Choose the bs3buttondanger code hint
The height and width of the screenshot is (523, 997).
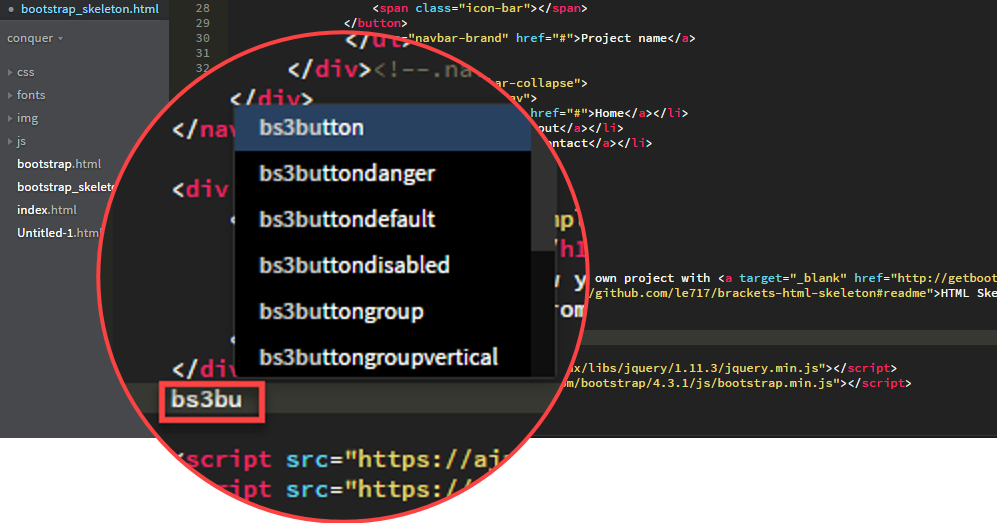pyautogui.click(x=382, y=173)
